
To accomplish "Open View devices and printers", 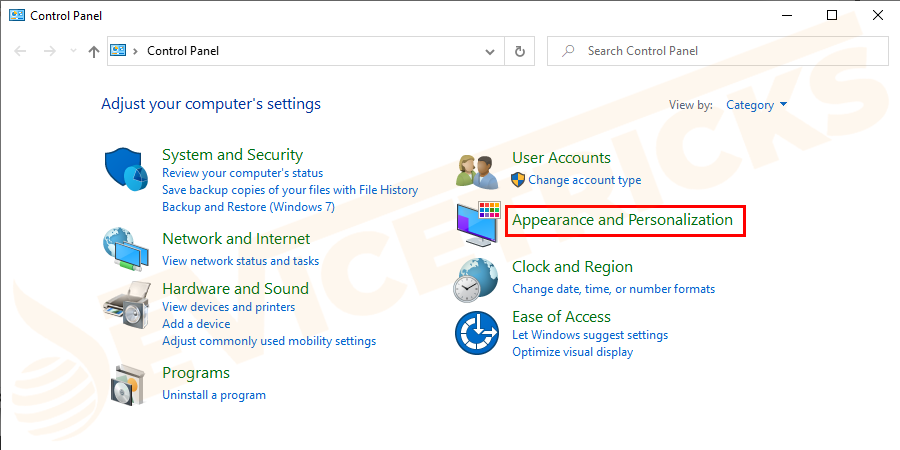I will coord(228,307).
